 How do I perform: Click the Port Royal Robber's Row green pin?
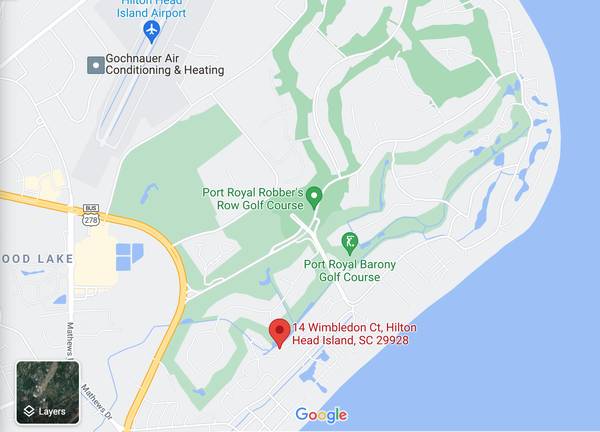(315, 197)
